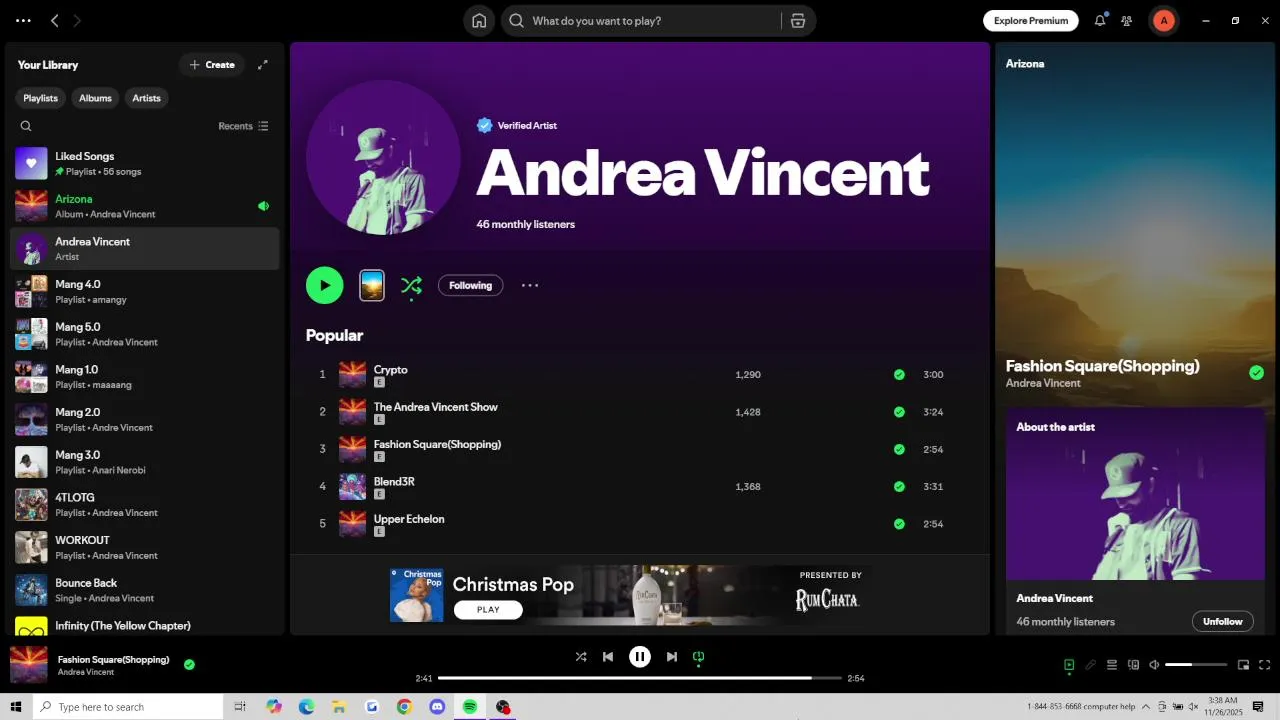
Task: Open Google Chrome from the taskbar
Action: [404, 707]
